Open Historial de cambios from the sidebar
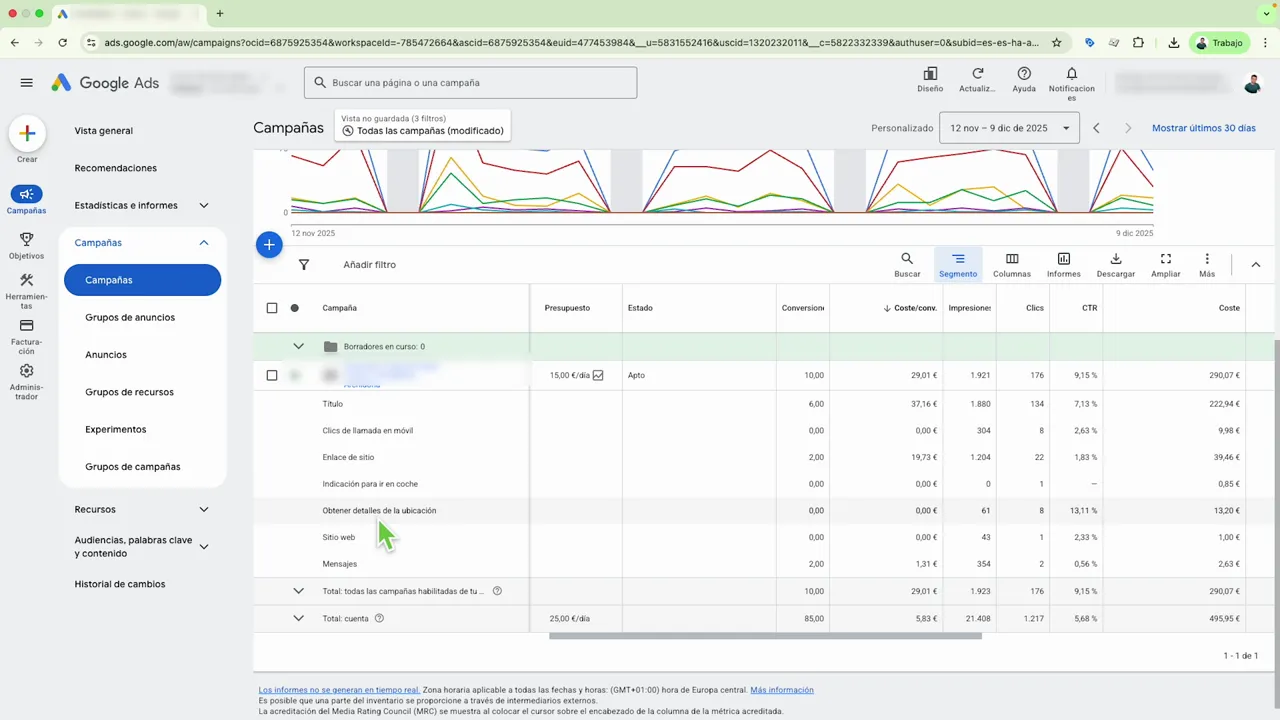Image resolution: width=1280 pixels, height=720 pixels. [119, 584]
